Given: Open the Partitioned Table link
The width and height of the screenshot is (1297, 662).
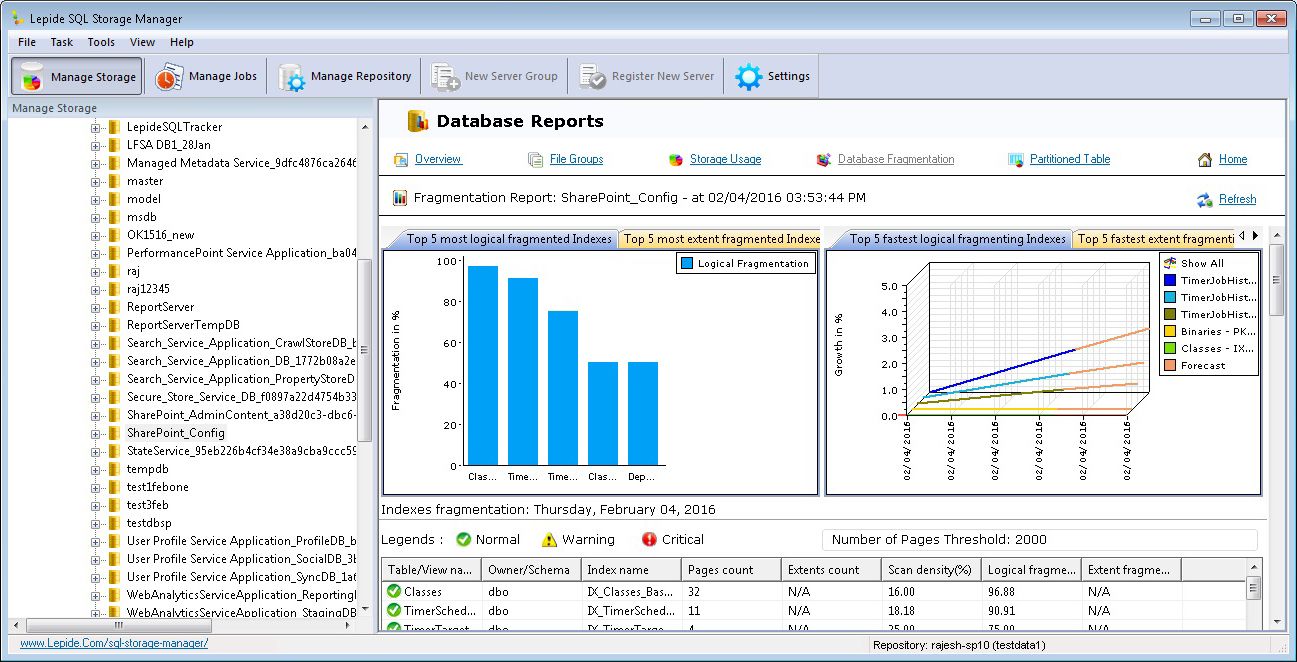Looking at the screenshot, I should [x=1070, y=159].
